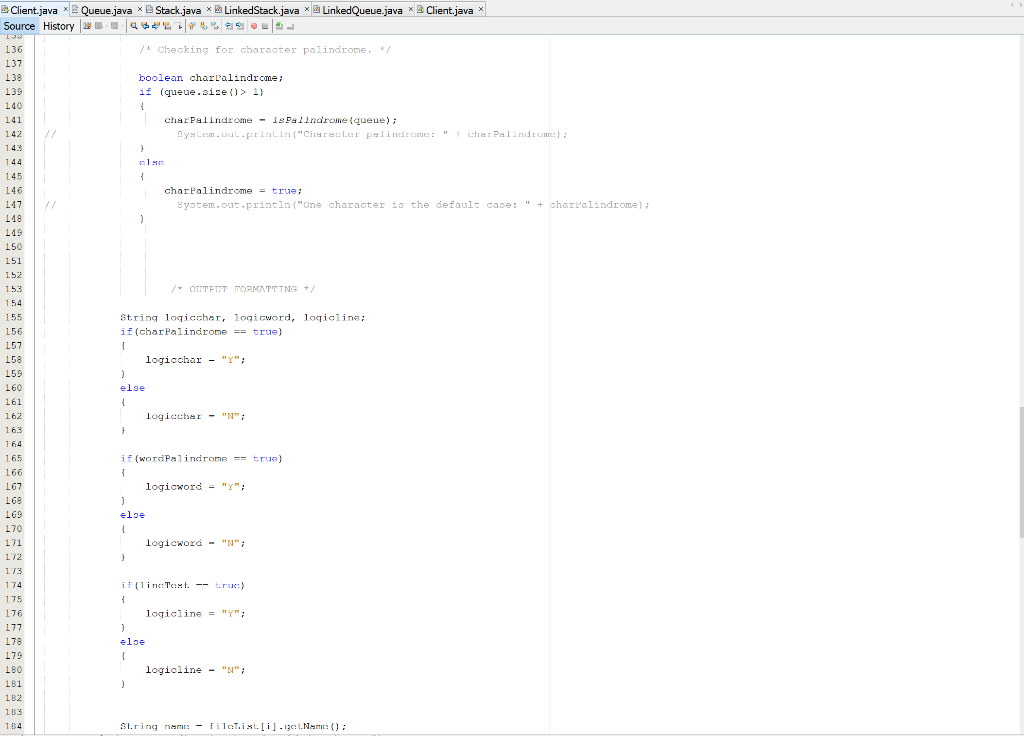
Task: Open the Back history dropdown arrow
Action: pyautogui.click(x=106, y=26)
